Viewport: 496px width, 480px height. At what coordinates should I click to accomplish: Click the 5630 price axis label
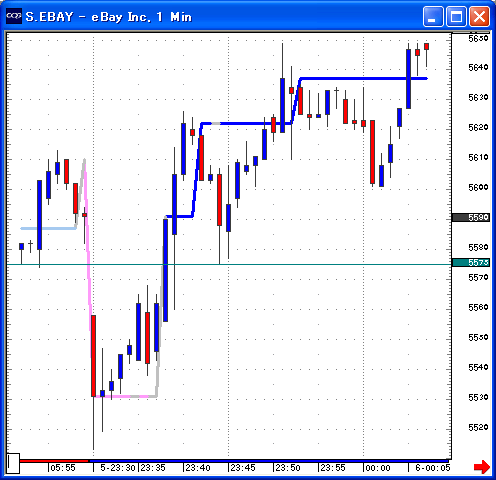pos(478,98)
